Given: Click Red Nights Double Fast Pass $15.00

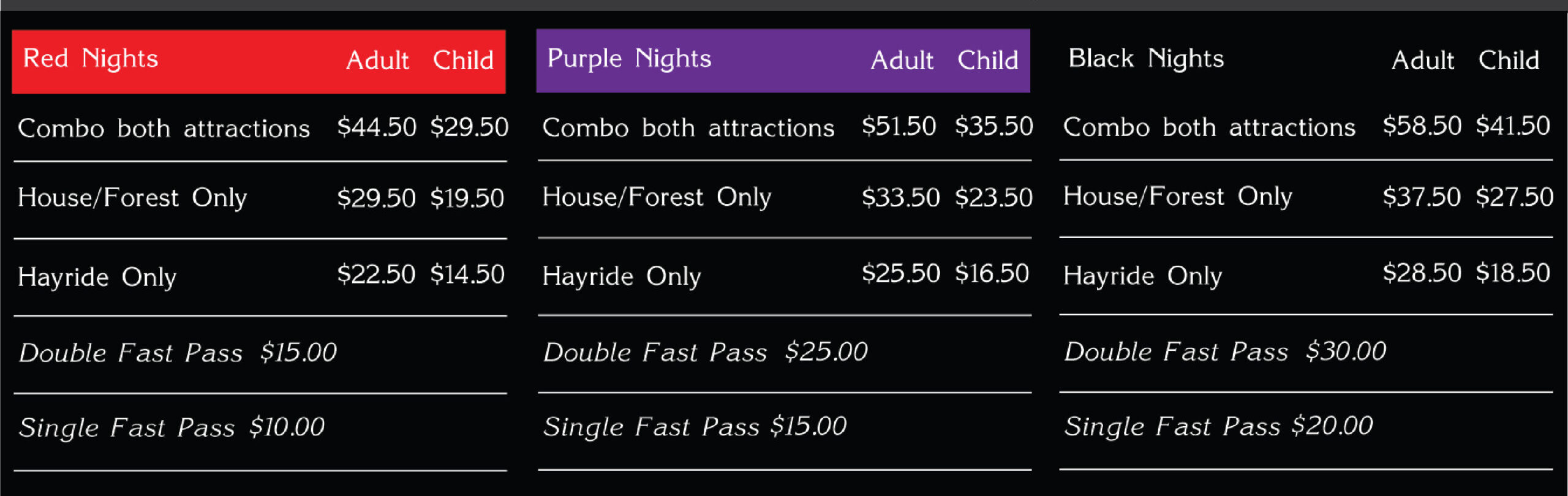Looking at the screenshot, I should tap(178, 353).
